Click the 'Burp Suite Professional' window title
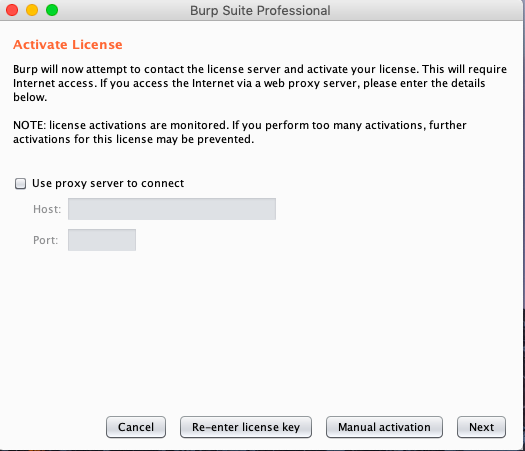Screen dimensions: 525x451 pyautogui.click(x=260, y=10)
